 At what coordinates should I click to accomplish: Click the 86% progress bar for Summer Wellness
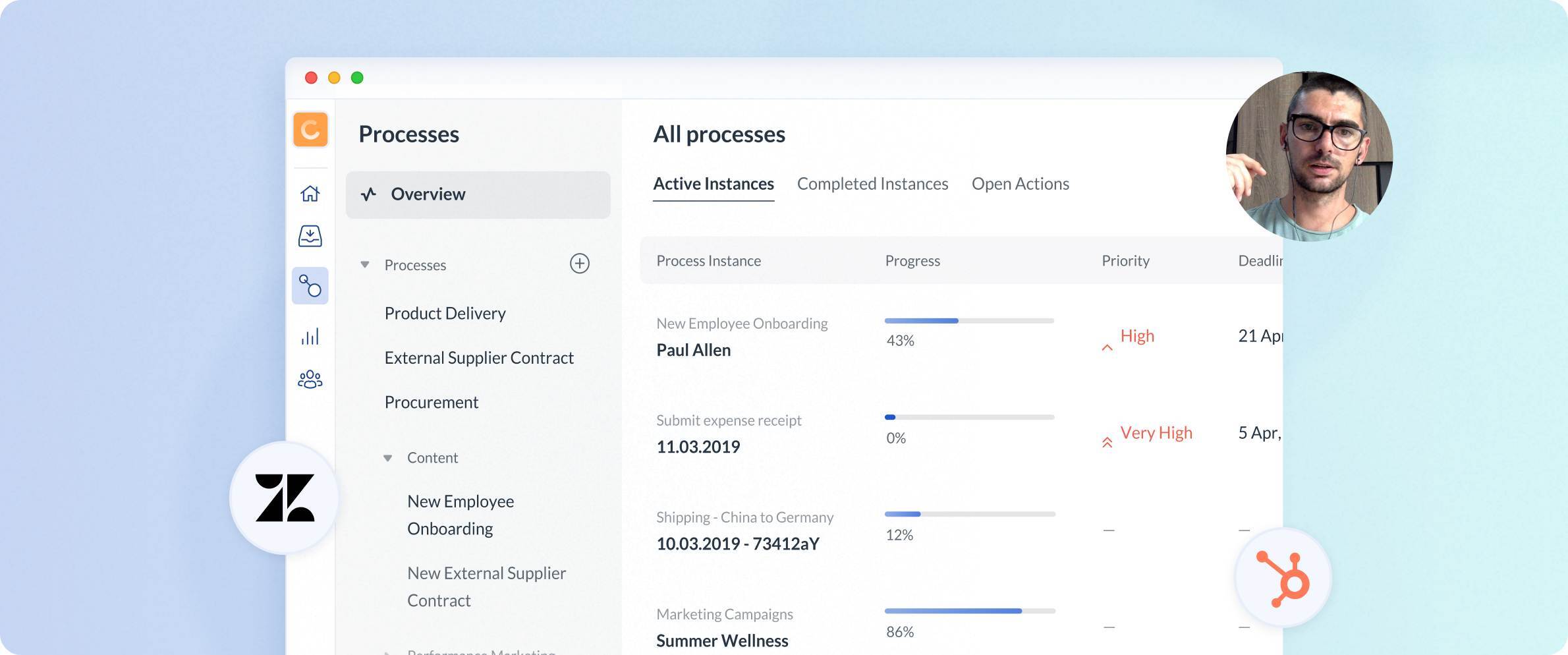[969, 611]
